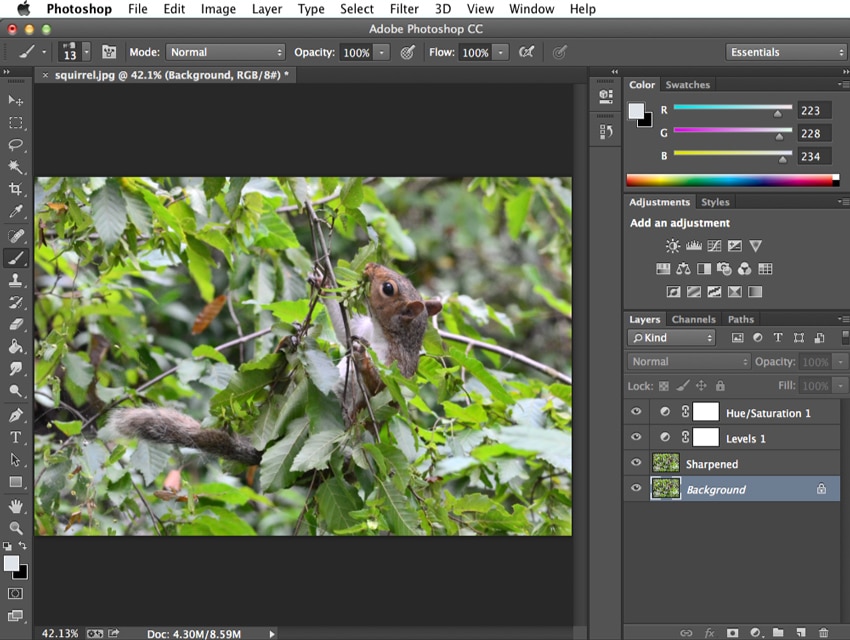Add a Curves adjustment
The width and height of the screenshot is (850, 640).
tap(714, 246)
